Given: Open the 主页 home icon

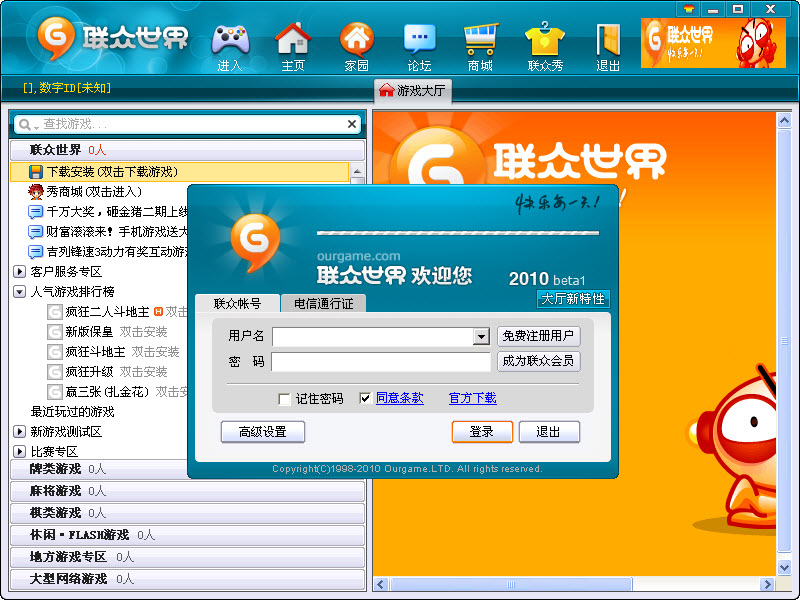Looking at the screenshot, I should click(293, 39).
